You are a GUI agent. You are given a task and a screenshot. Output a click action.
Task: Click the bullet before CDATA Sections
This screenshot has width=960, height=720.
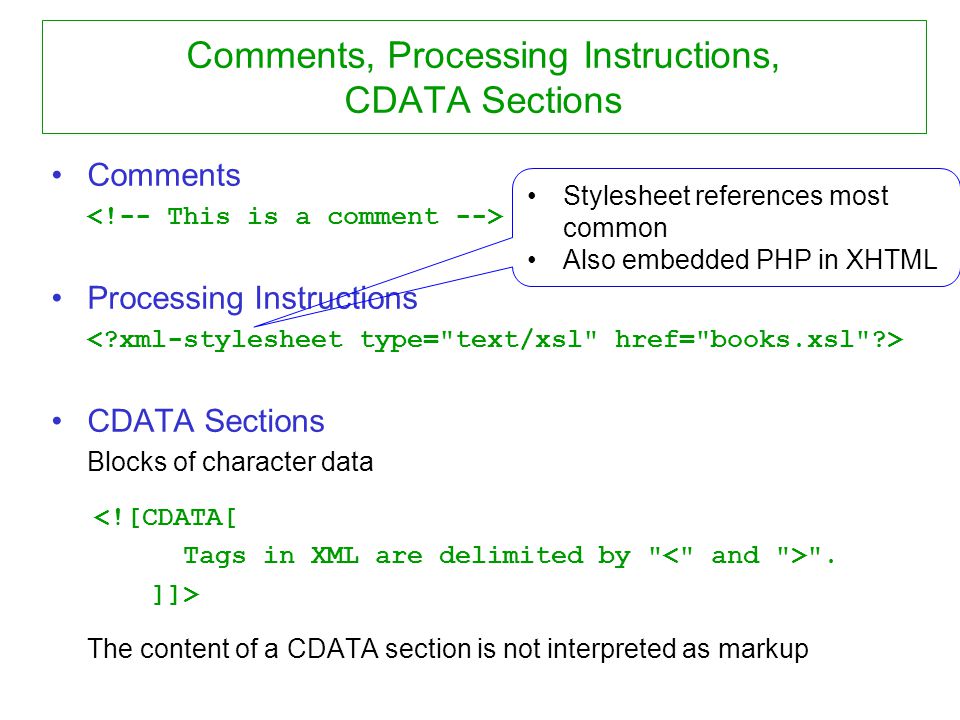57,422
